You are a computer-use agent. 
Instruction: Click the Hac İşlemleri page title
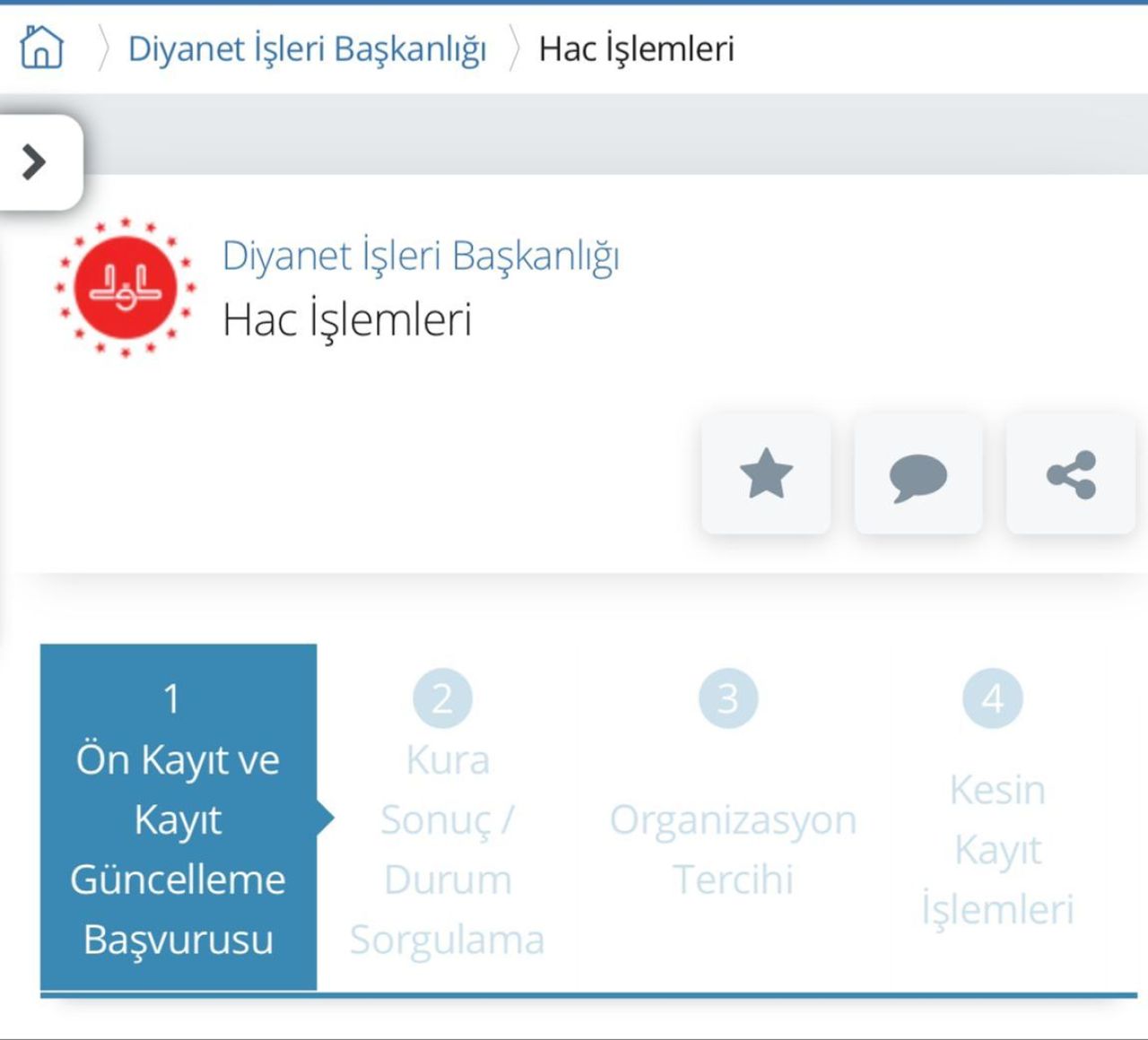(x=347, y=320)
